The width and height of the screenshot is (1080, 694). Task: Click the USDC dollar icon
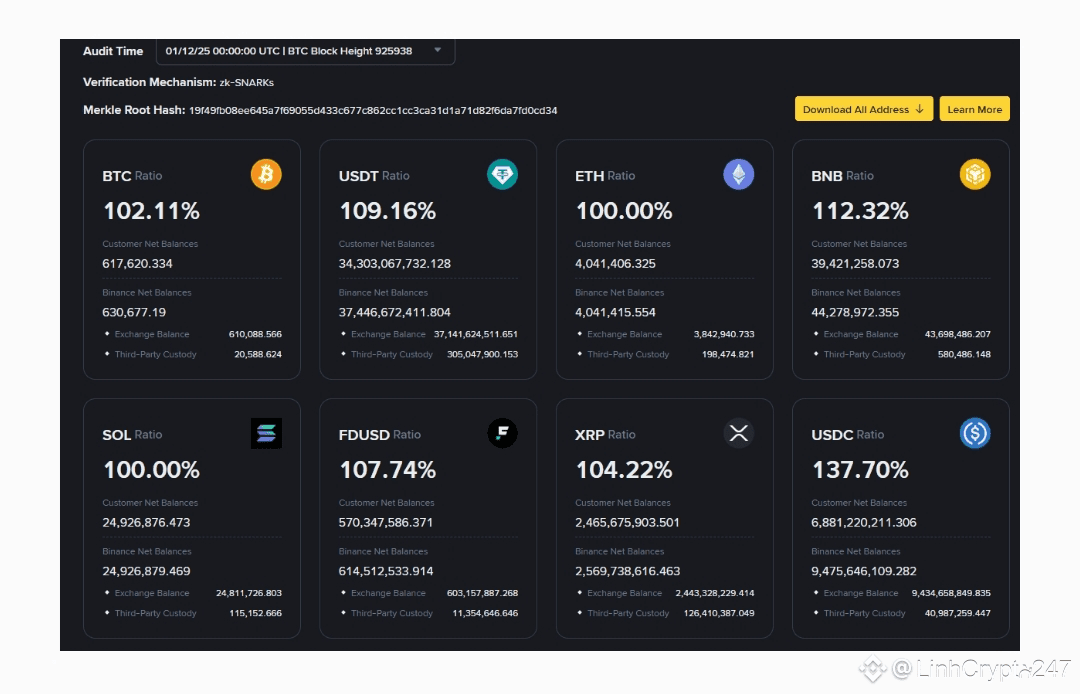(975, 433)
